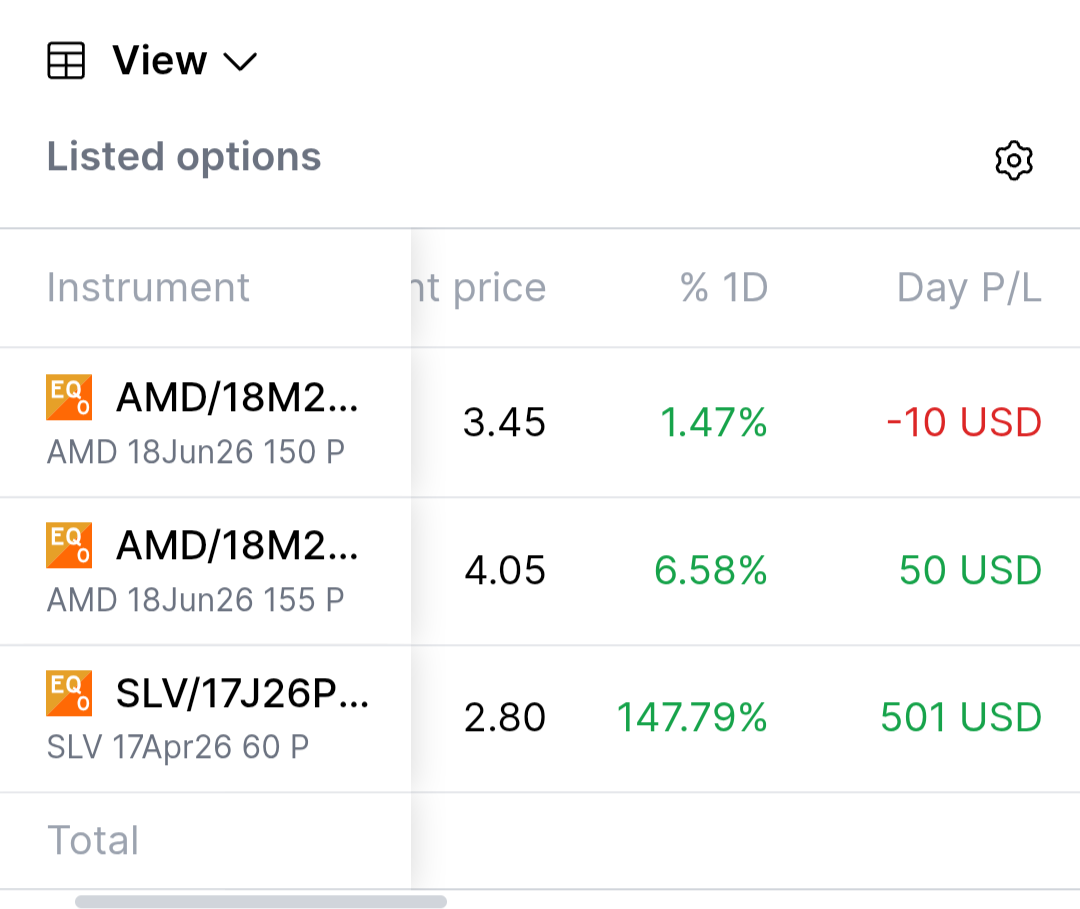Click the Total row label

click(x=93, y=841)
